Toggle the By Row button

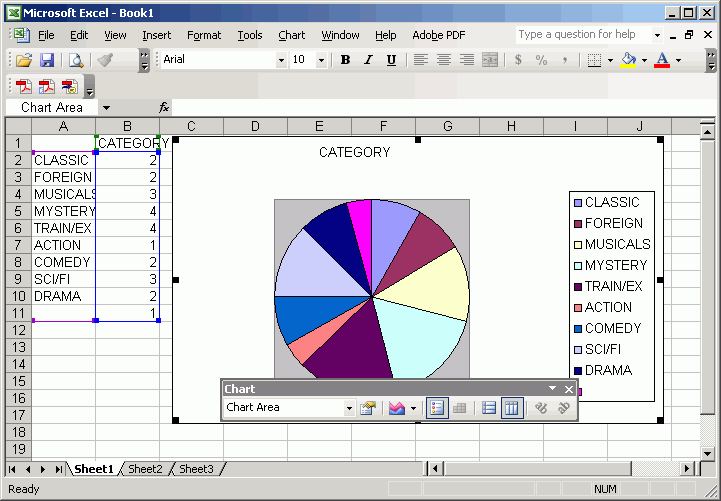[x=488, y=408]
